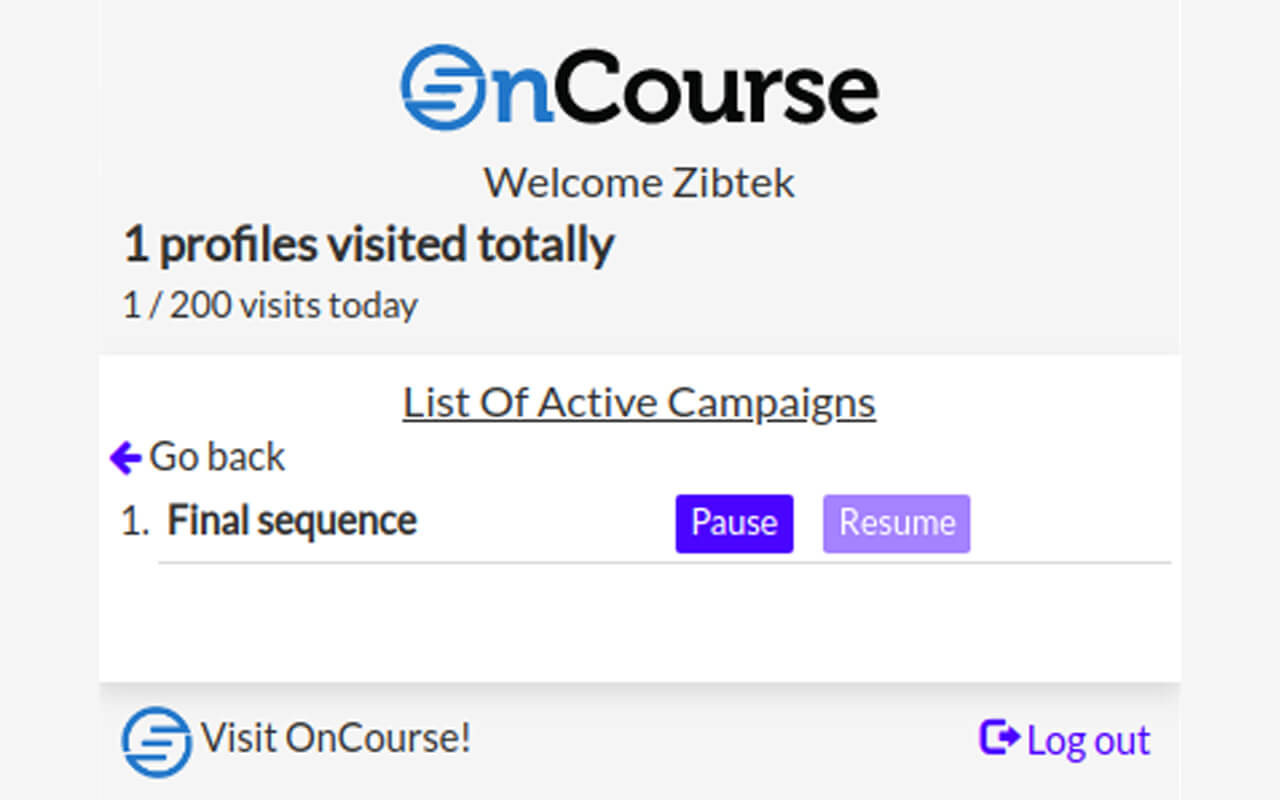
Task: Click the "Welcome Zibtek" greeting text
Action: tap(639, 183)
